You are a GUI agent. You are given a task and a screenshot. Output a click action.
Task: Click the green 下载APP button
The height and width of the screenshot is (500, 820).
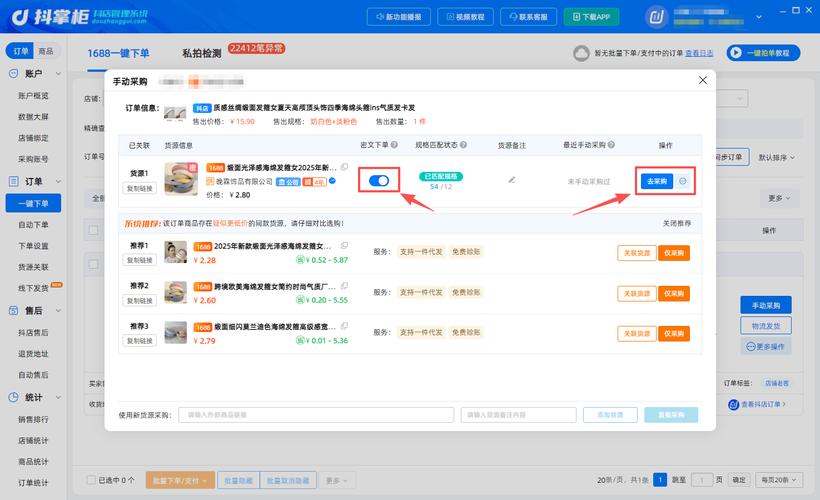(591, 17)
